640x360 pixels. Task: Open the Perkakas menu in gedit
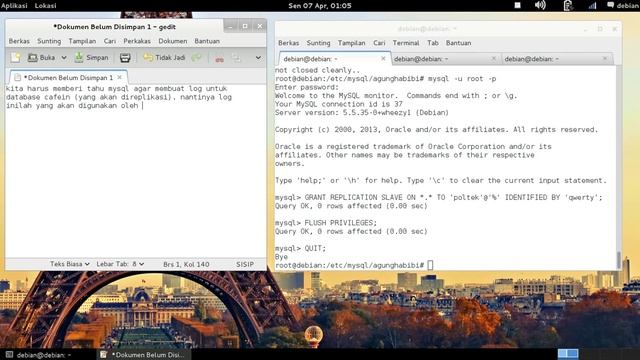click(x=137, y=41)
